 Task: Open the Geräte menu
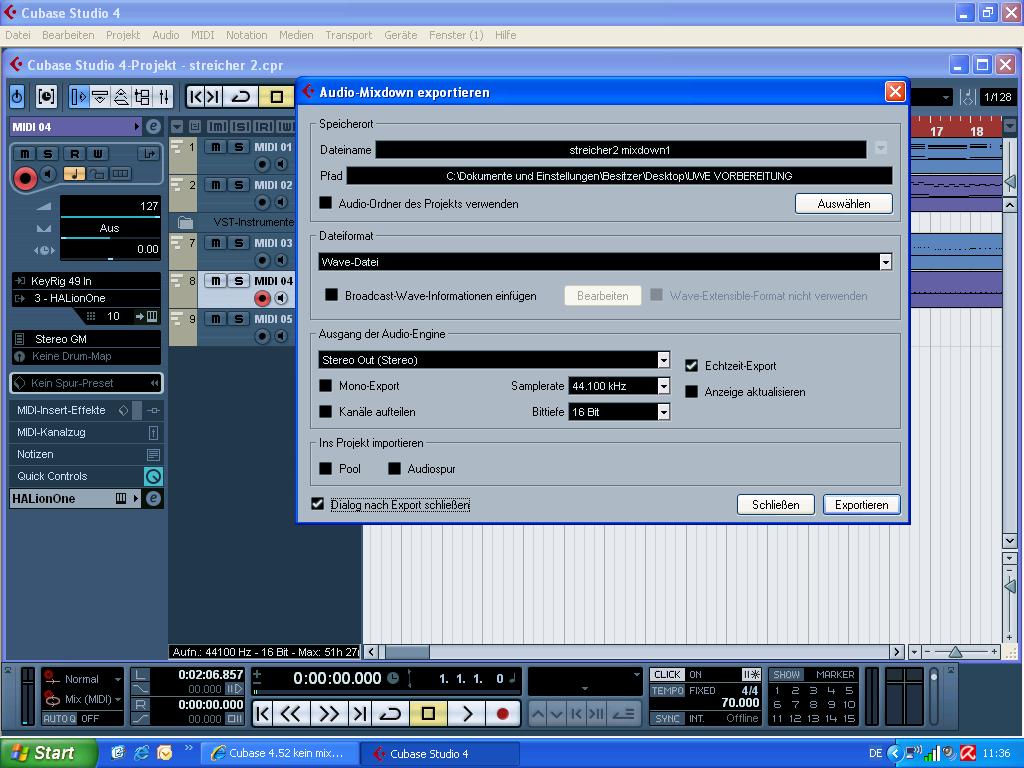tap(400, 35)
